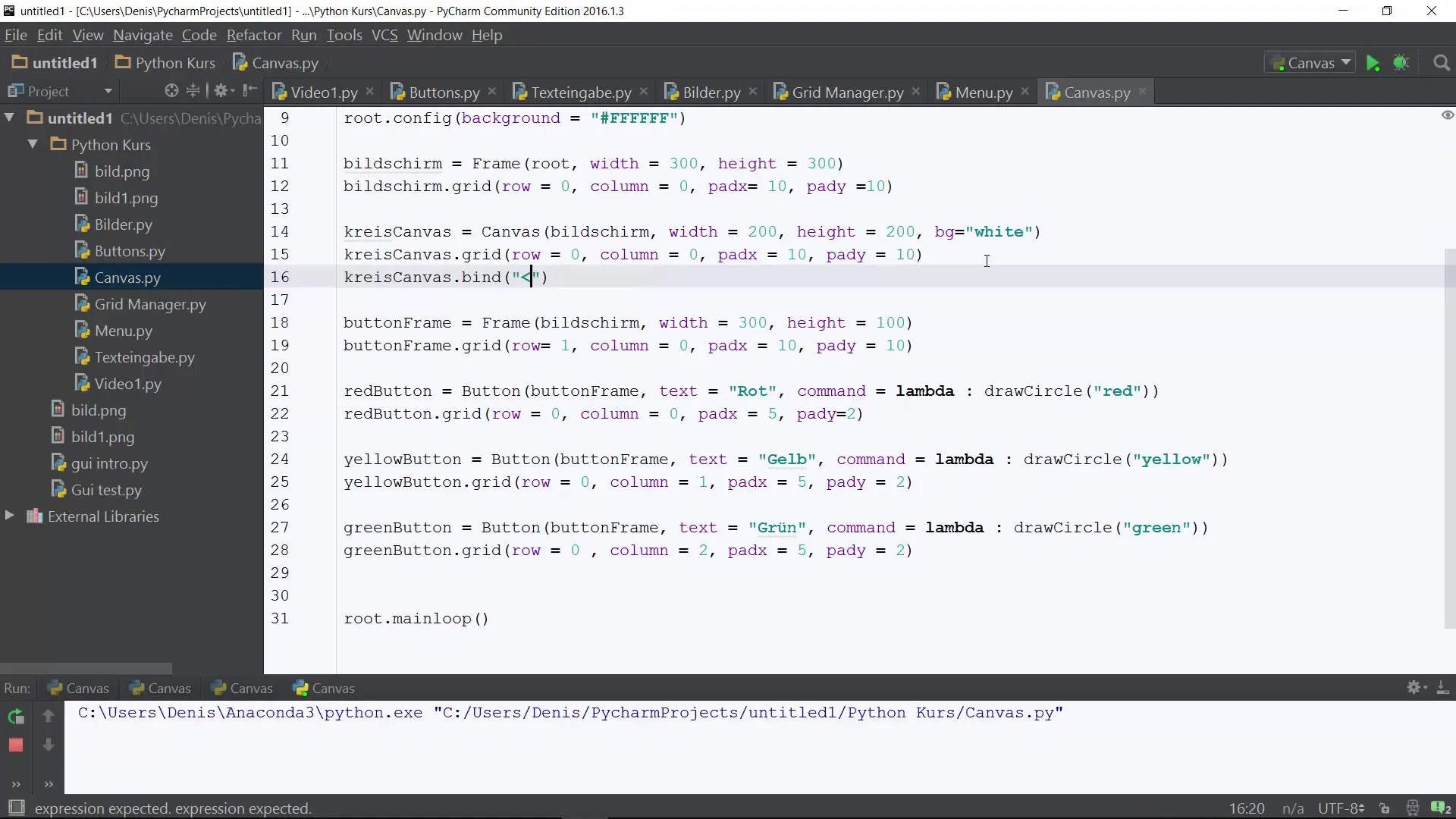Close the Menu.py tab
The image size is (1456, 819).
coord(1025,92)
